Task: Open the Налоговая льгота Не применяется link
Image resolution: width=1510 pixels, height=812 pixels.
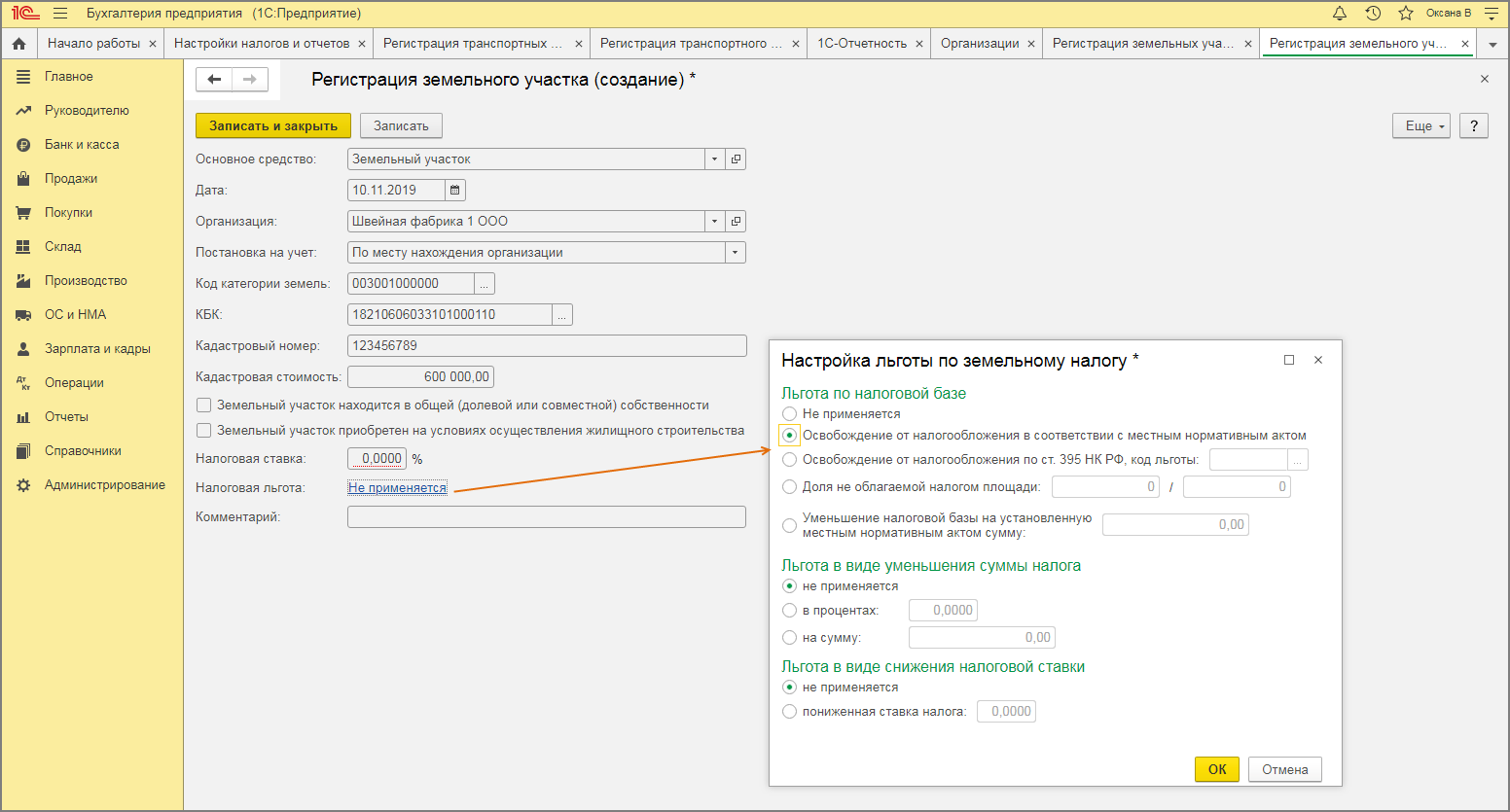Action: (x=397, y=488)
